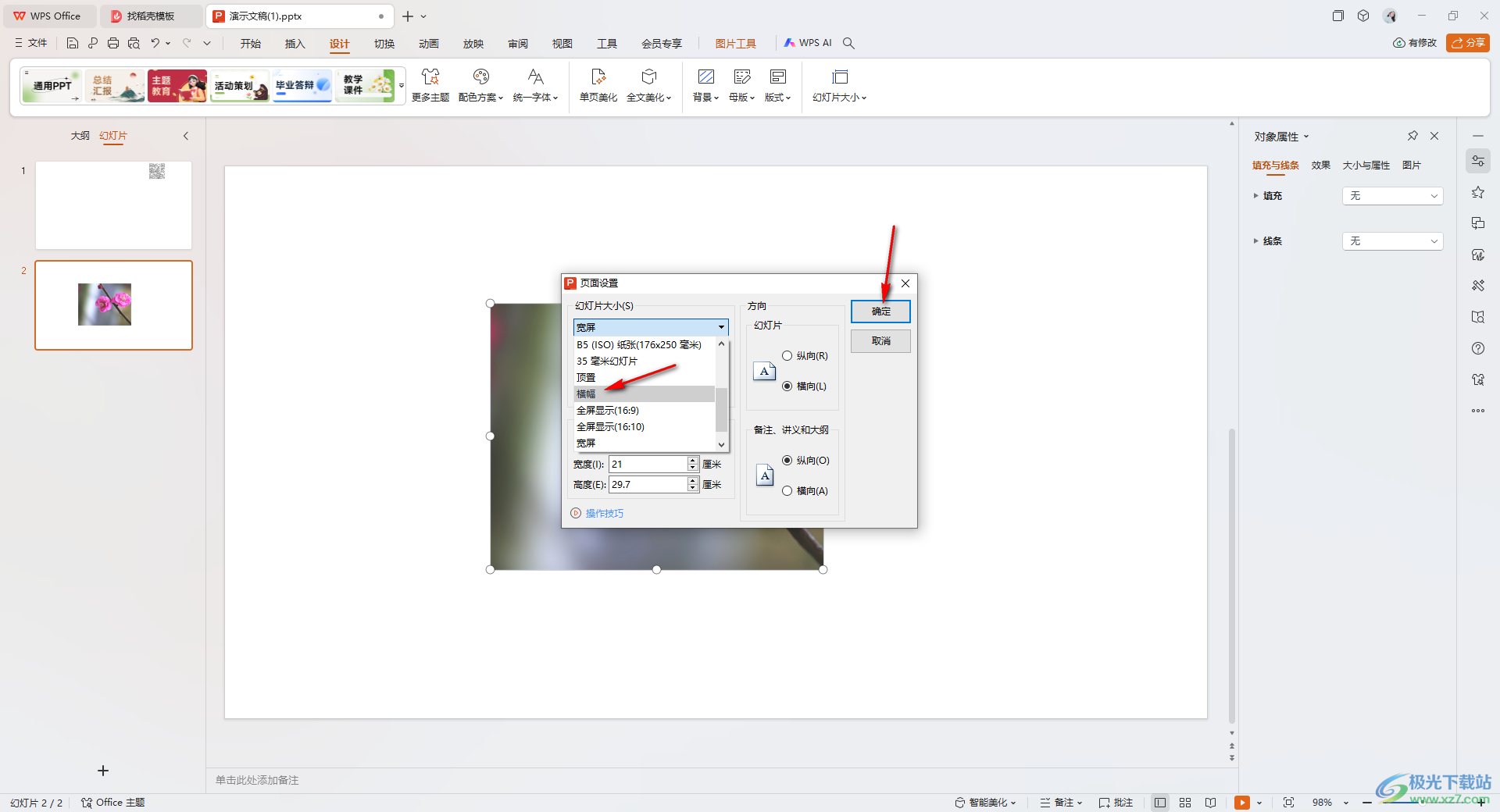Click notes area 单击此处添加备注
Screen dimensions: 1500x812
pyautogui.click(x=257, y=781)
